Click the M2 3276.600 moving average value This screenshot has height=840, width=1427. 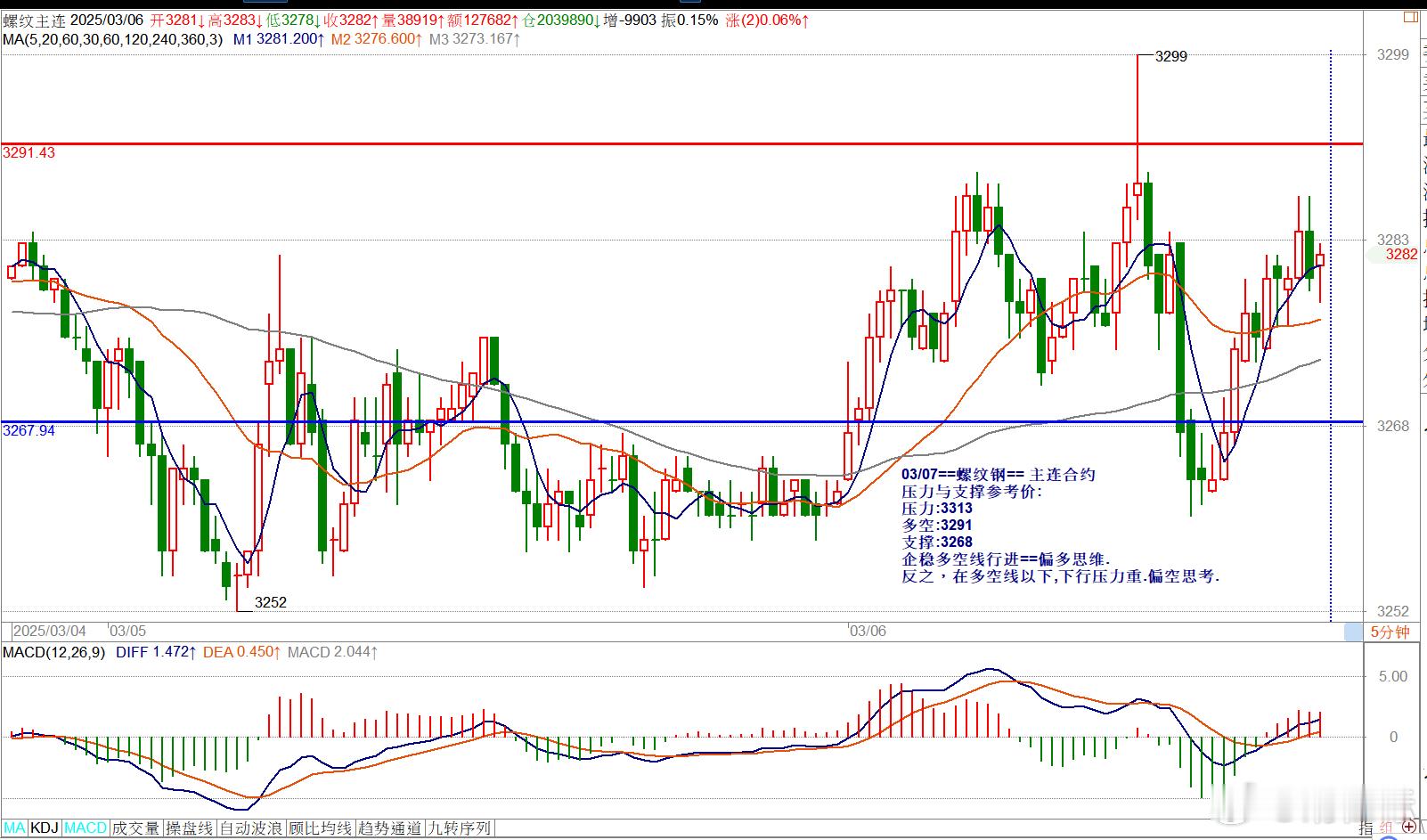point(377,38)
